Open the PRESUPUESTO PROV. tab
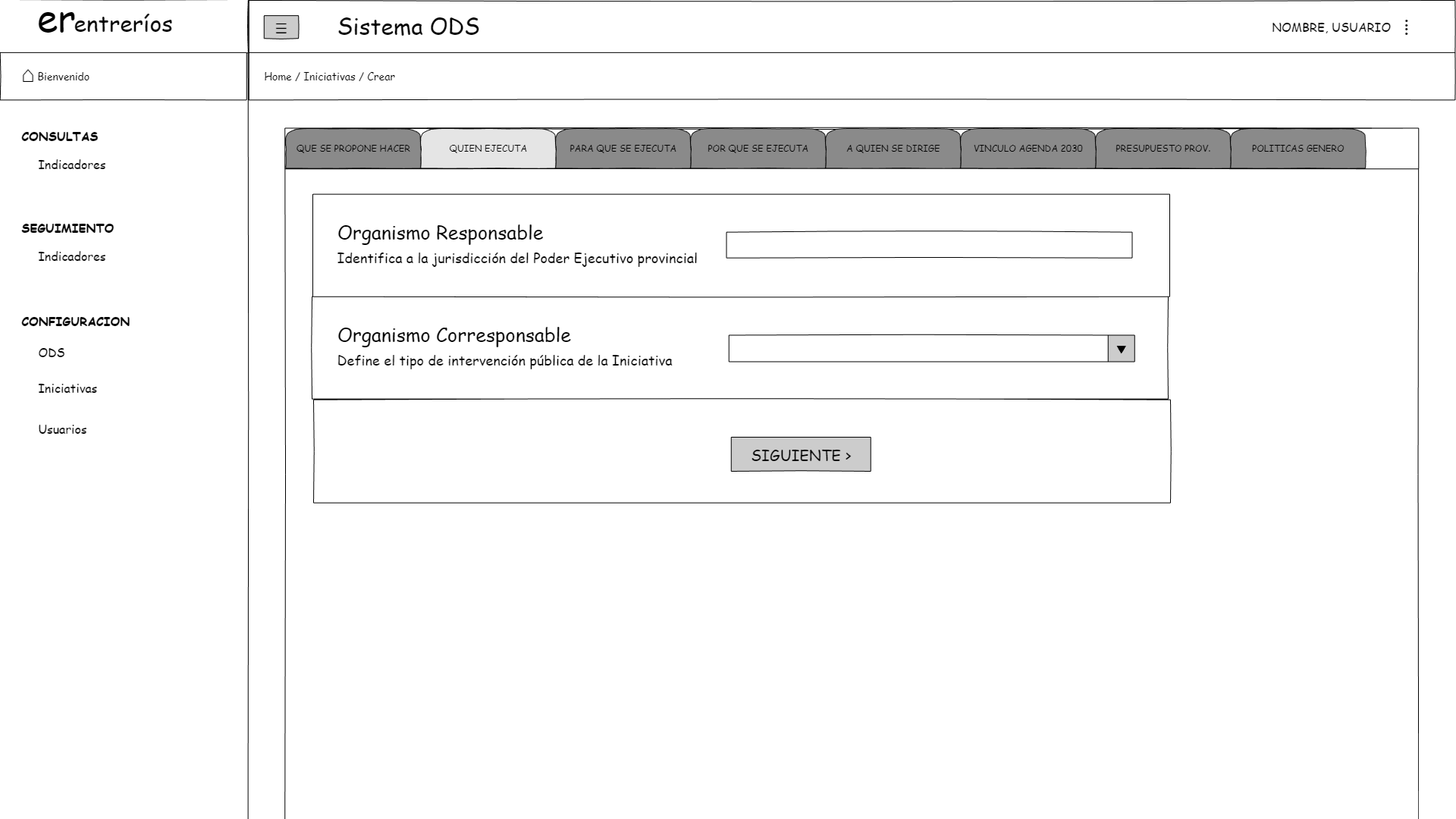 pyautogui.click(x=1163, y=149)
